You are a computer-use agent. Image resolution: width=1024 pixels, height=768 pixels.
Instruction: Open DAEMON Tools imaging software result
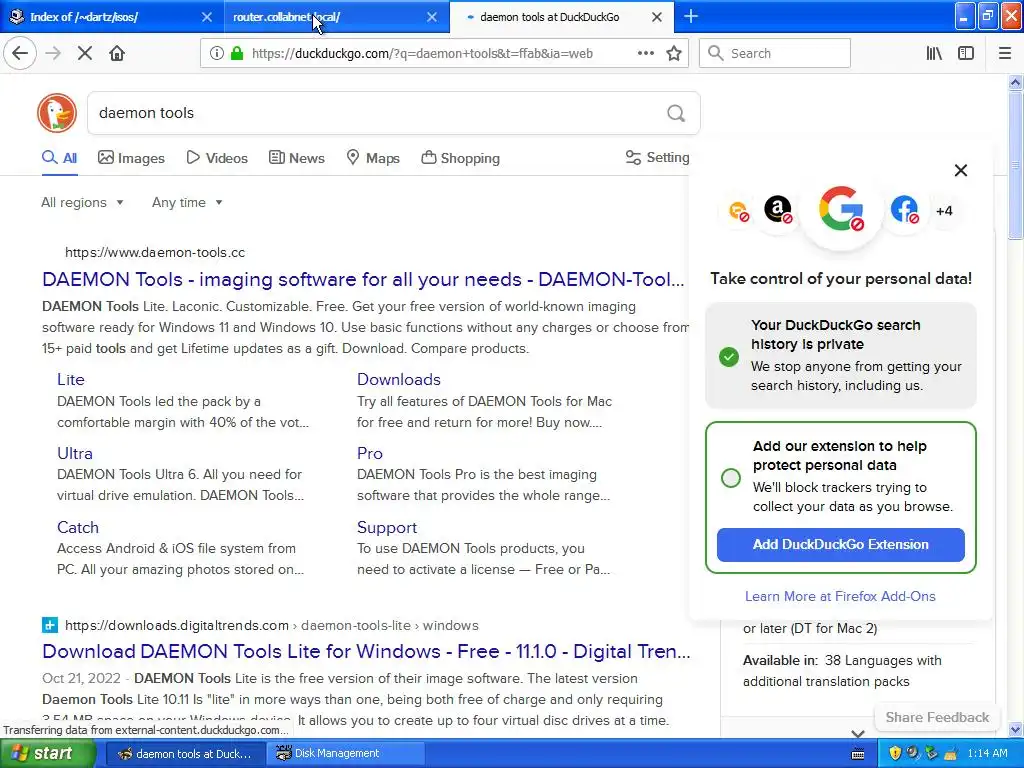tap(363, 280)
